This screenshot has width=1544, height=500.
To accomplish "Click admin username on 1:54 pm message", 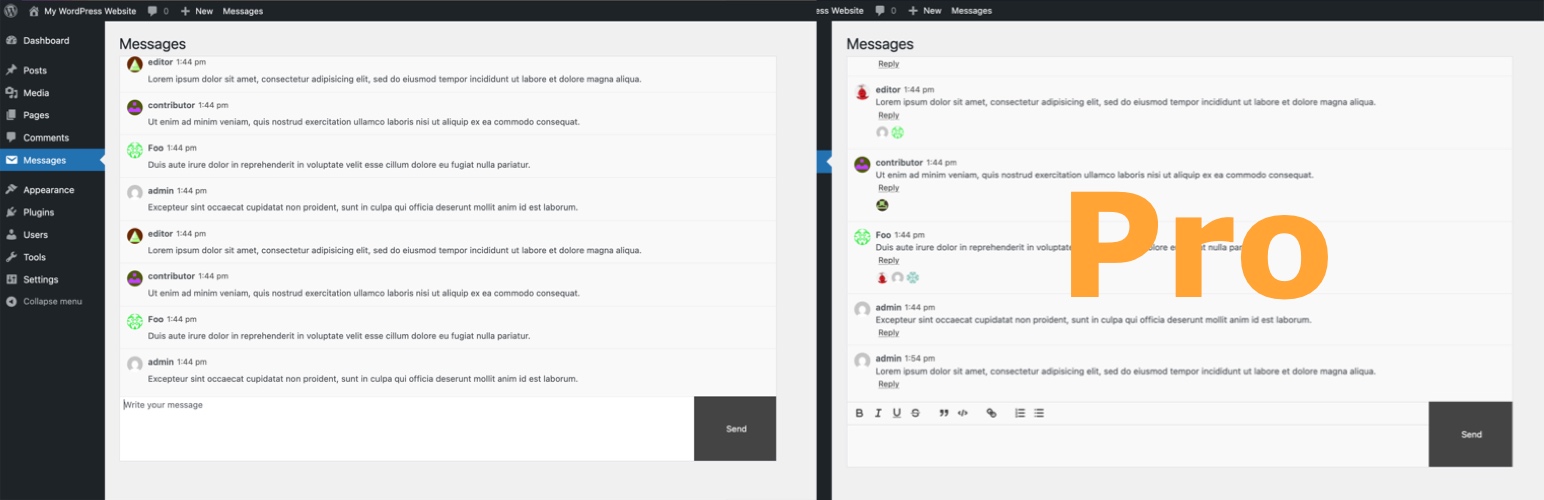I will click(x=888, y=358).
